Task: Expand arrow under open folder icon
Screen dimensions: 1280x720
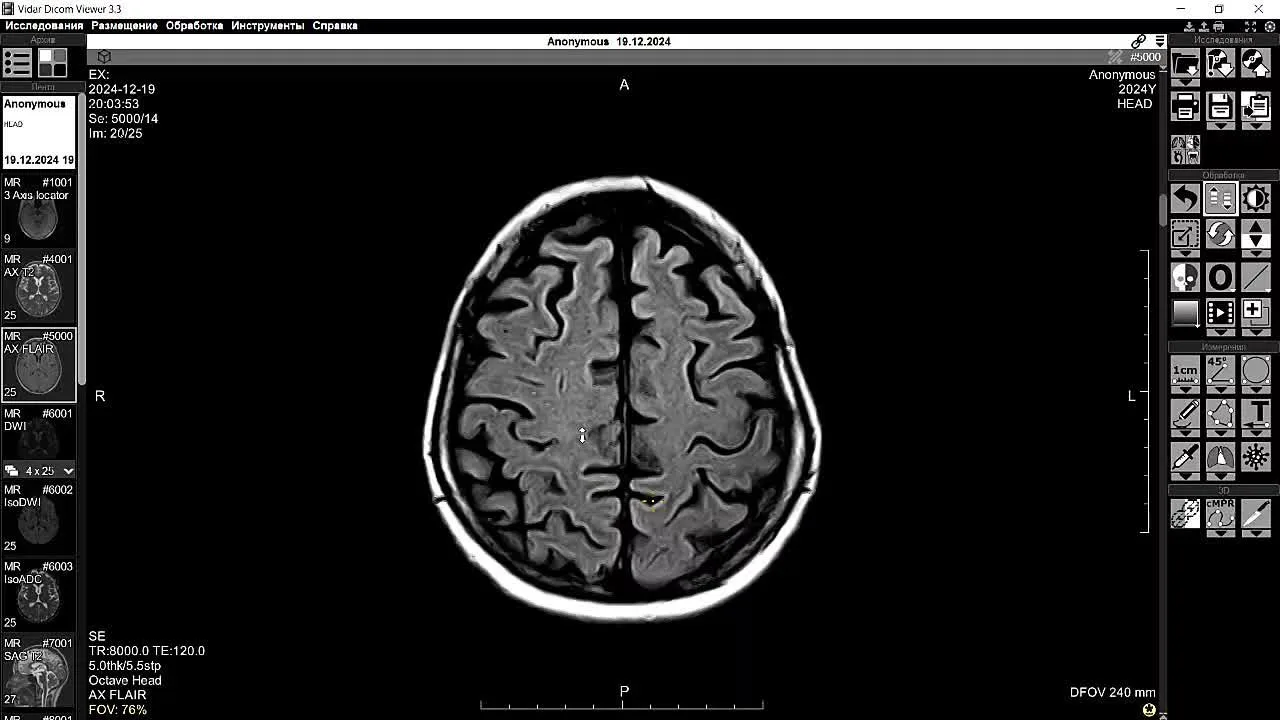Action: (x=1185, y=82)
